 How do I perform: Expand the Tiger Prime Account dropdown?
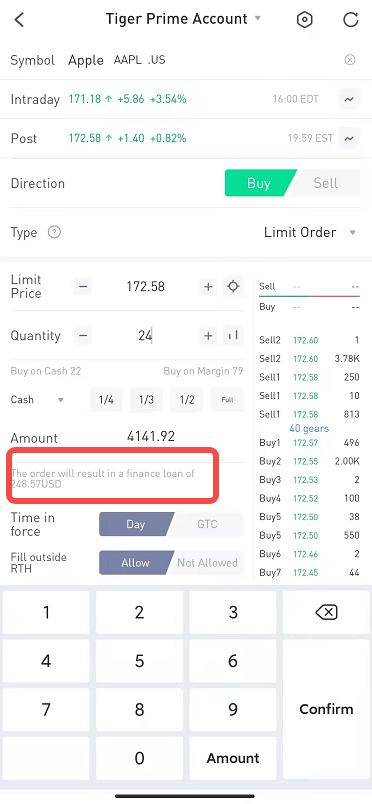pyautogui.click(x=258, y=18)
